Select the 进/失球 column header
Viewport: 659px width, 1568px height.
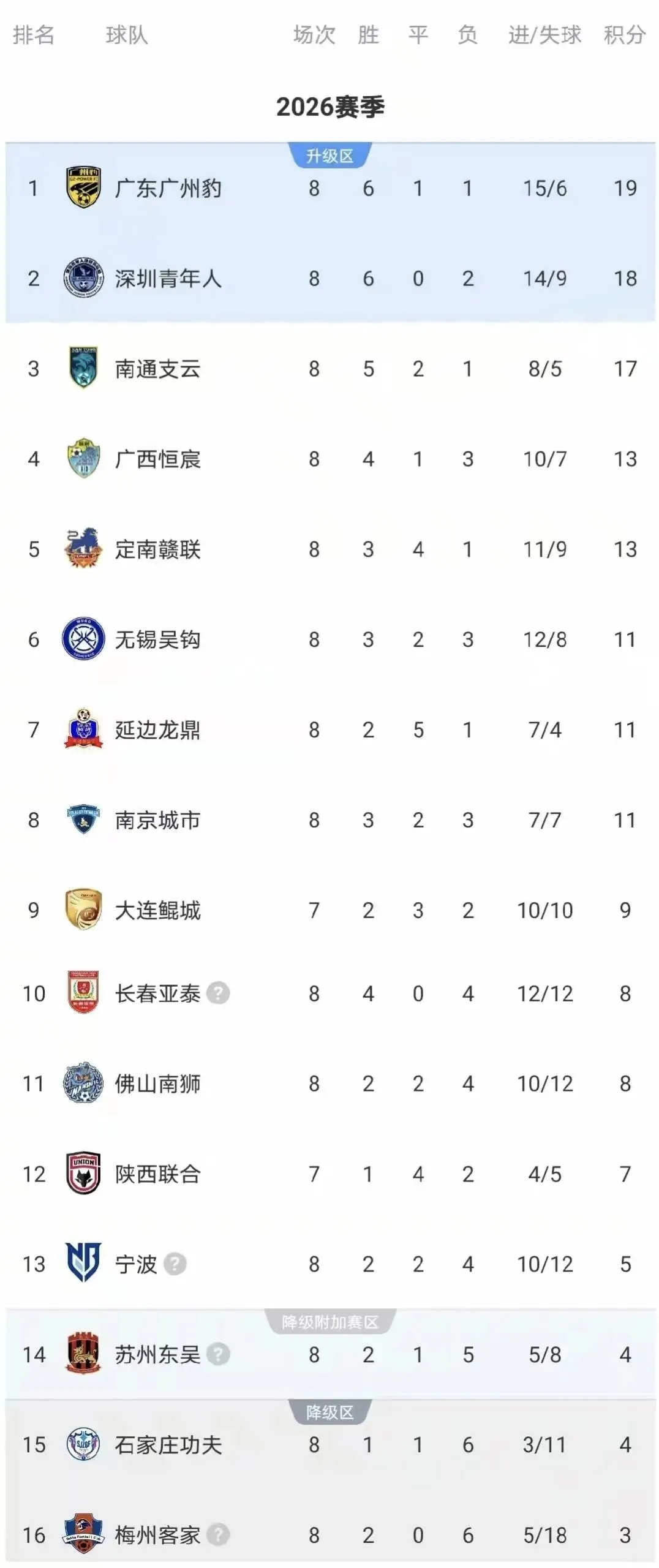tap(544, 35)
